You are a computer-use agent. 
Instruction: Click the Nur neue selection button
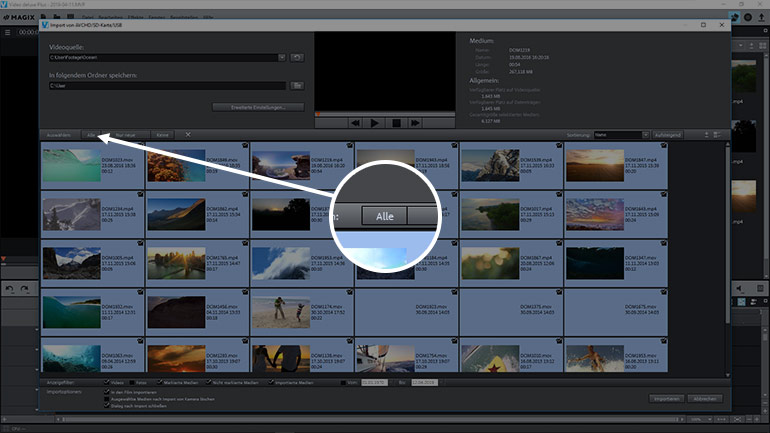click(x=125, y=135)
